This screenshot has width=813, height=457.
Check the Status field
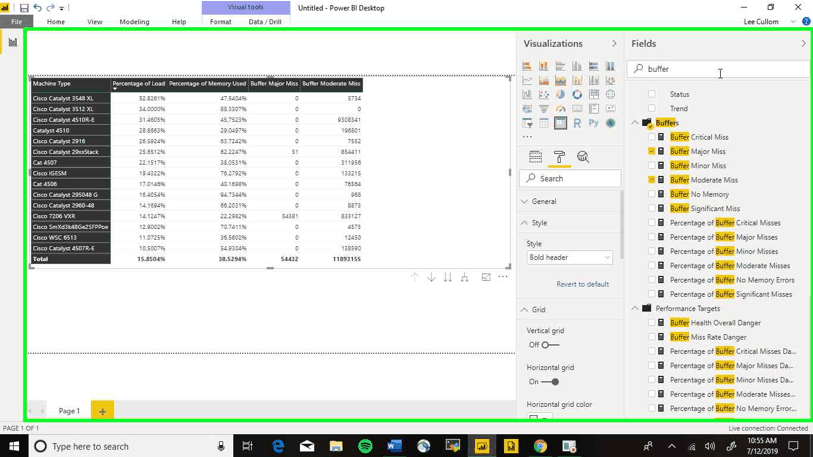tap(652, 94)
